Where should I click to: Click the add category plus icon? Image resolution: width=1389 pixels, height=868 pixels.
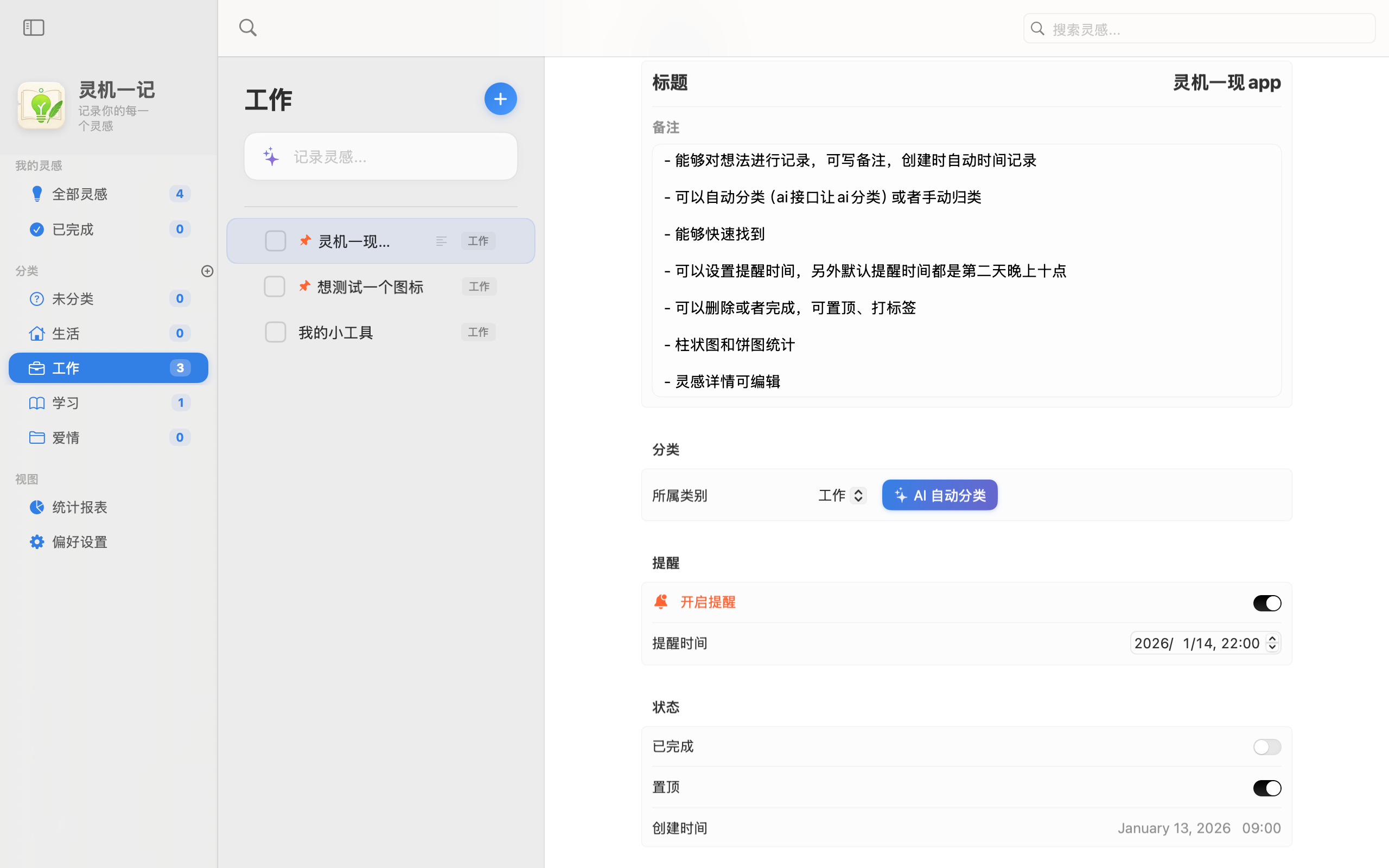click(x=207, y=271)
